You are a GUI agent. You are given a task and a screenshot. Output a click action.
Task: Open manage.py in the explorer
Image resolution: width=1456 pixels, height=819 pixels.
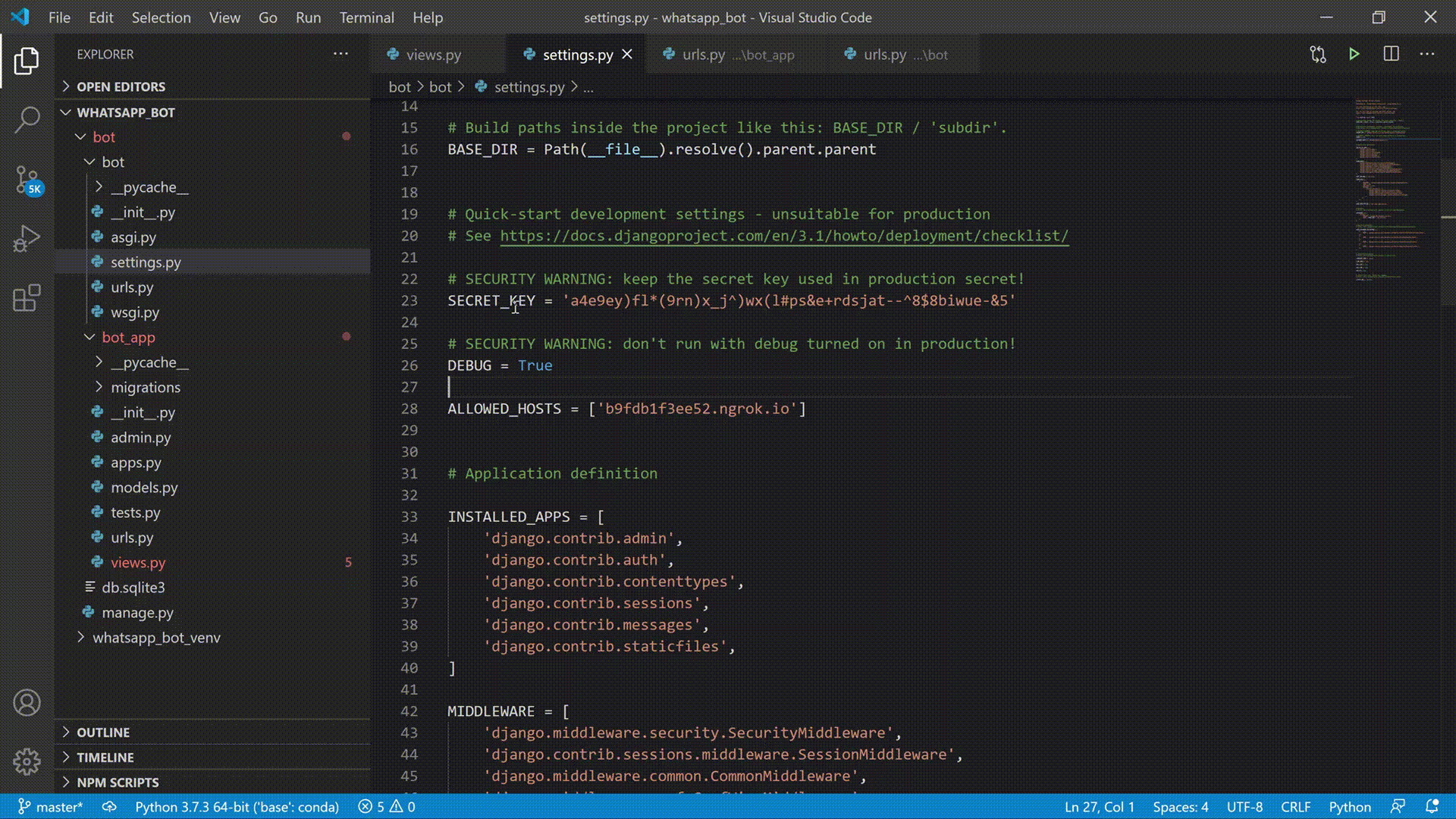coord(137,613)
